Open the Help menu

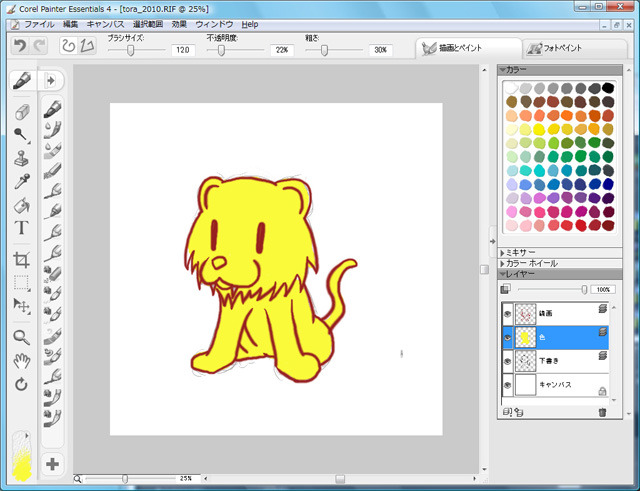(249, 24)
